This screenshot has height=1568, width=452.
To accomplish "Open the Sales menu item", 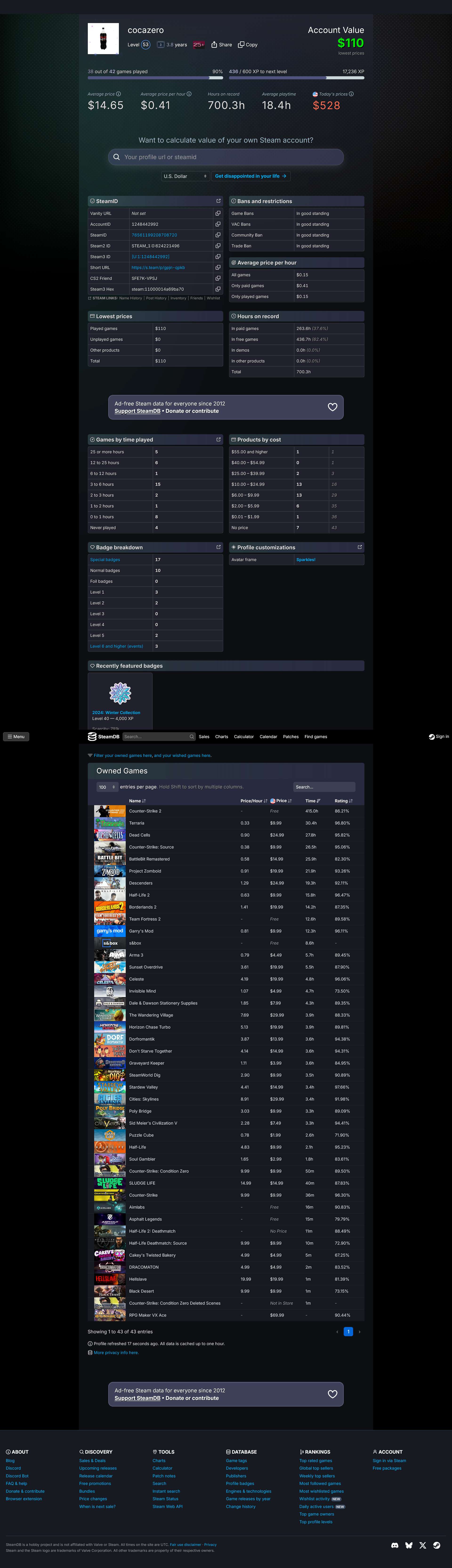I will click(x=204, y=736).
